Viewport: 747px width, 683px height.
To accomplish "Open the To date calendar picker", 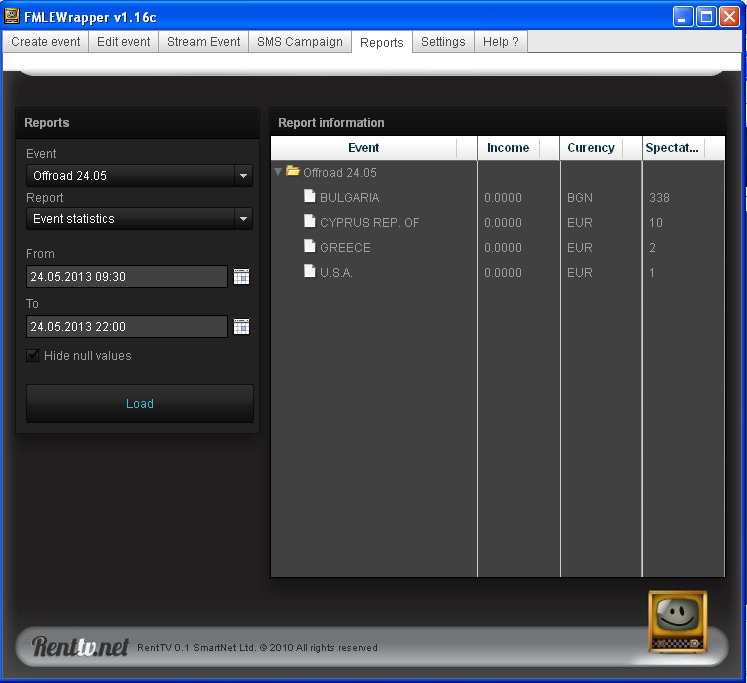I will pos(241,326).
